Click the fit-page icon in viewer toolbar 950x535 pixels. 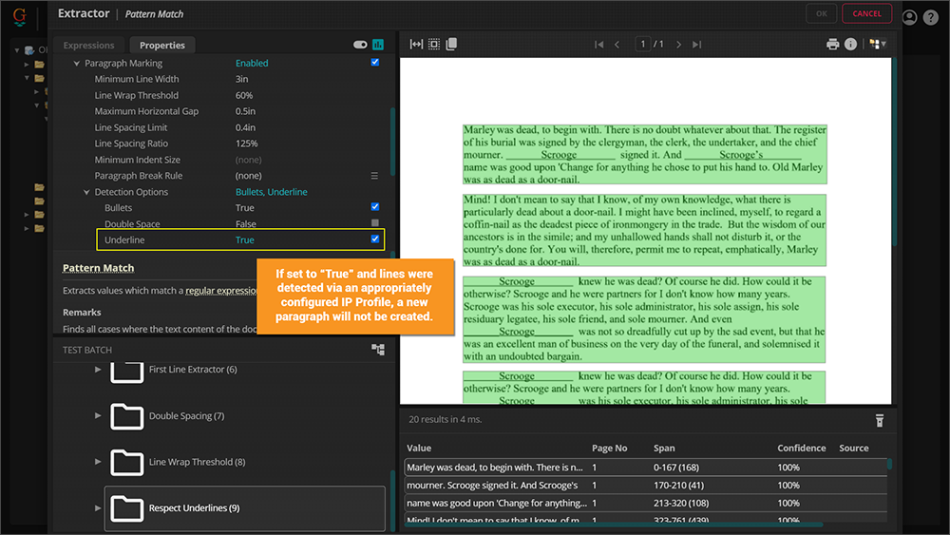(434, 44)
